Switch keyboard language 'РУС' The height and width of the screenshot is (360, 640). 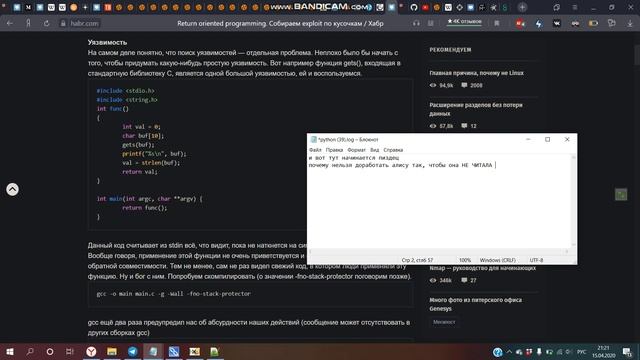click(x=582, y=351)
